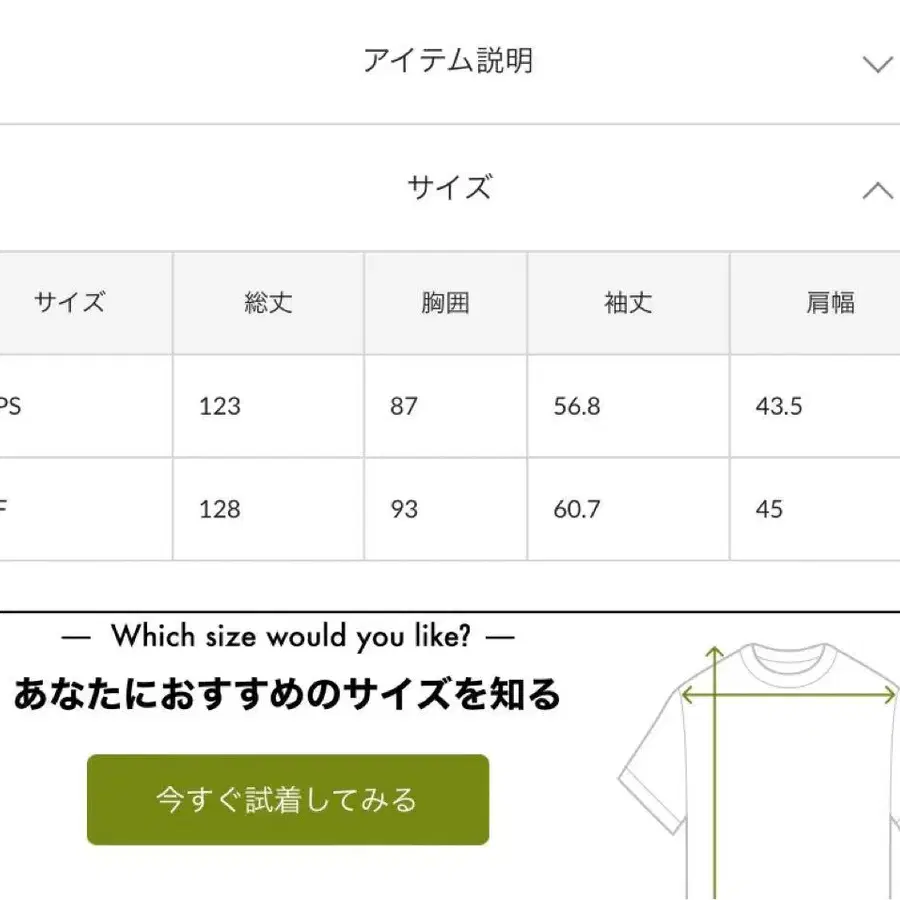The width and height of the screenshot is (900, 900).
Task: Click the サイズ table column header
Action: [x=69, y=303]
